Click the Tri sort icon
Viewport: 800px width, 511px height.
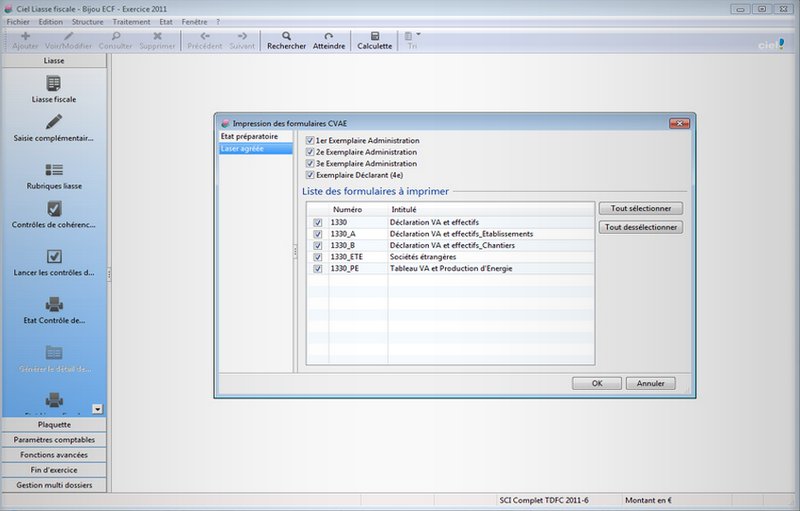coord(408,36)
